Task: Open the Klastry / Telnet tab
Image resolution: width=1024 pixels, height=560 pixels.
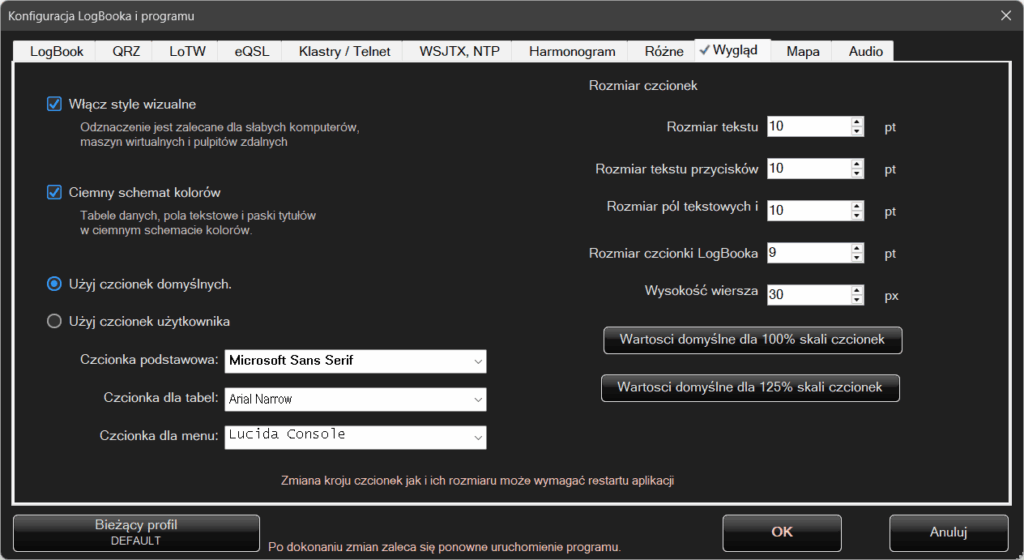Action: (343, 51)
